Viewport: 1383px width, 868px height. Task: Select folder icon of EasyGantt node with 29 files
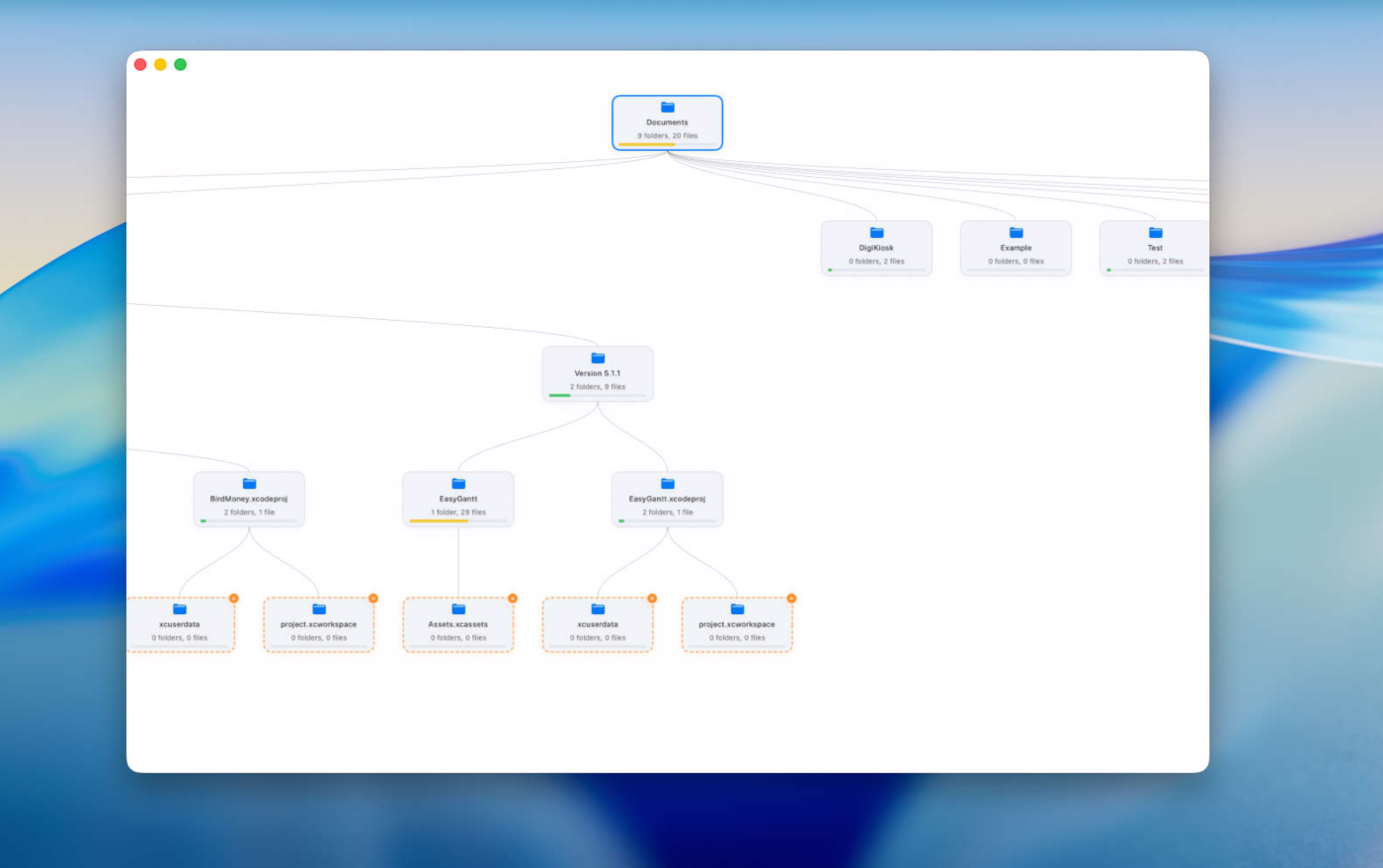458,483
